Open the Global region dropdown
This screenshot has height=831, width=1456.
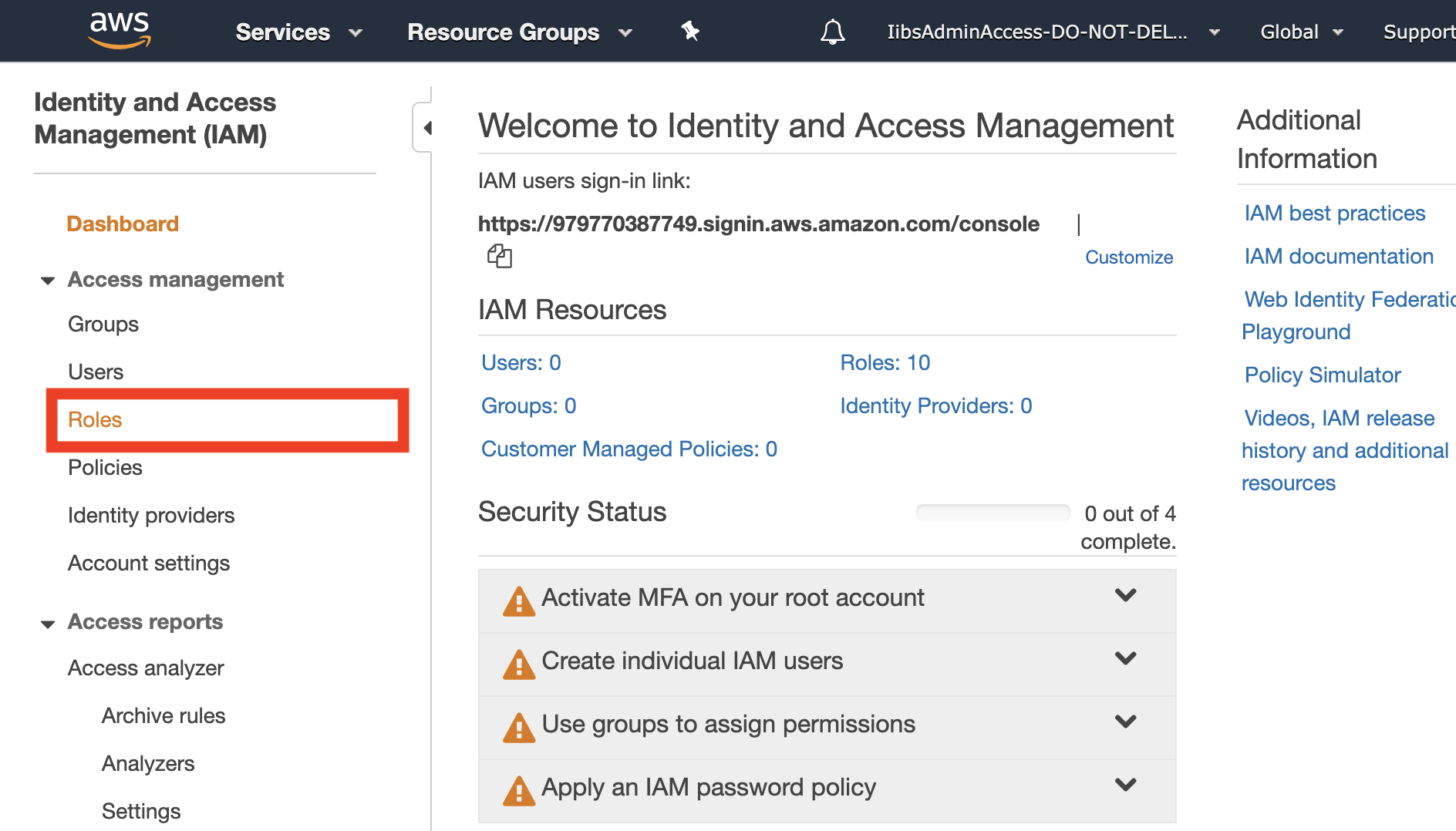click(1301, 32)
